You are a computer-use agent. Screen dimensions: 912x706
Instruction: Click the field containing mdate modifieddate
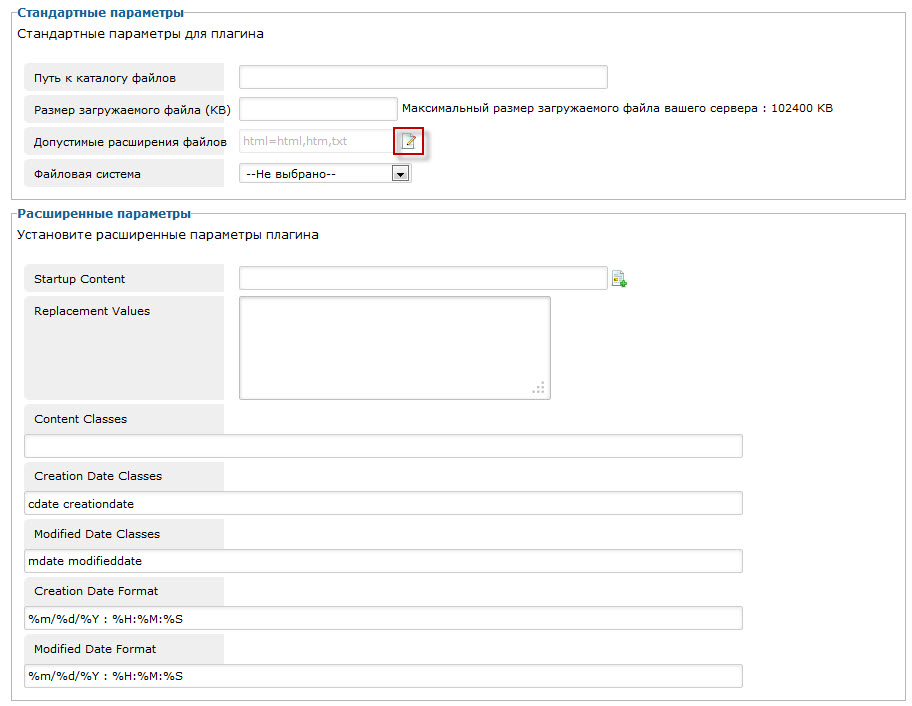pos(383,561)
